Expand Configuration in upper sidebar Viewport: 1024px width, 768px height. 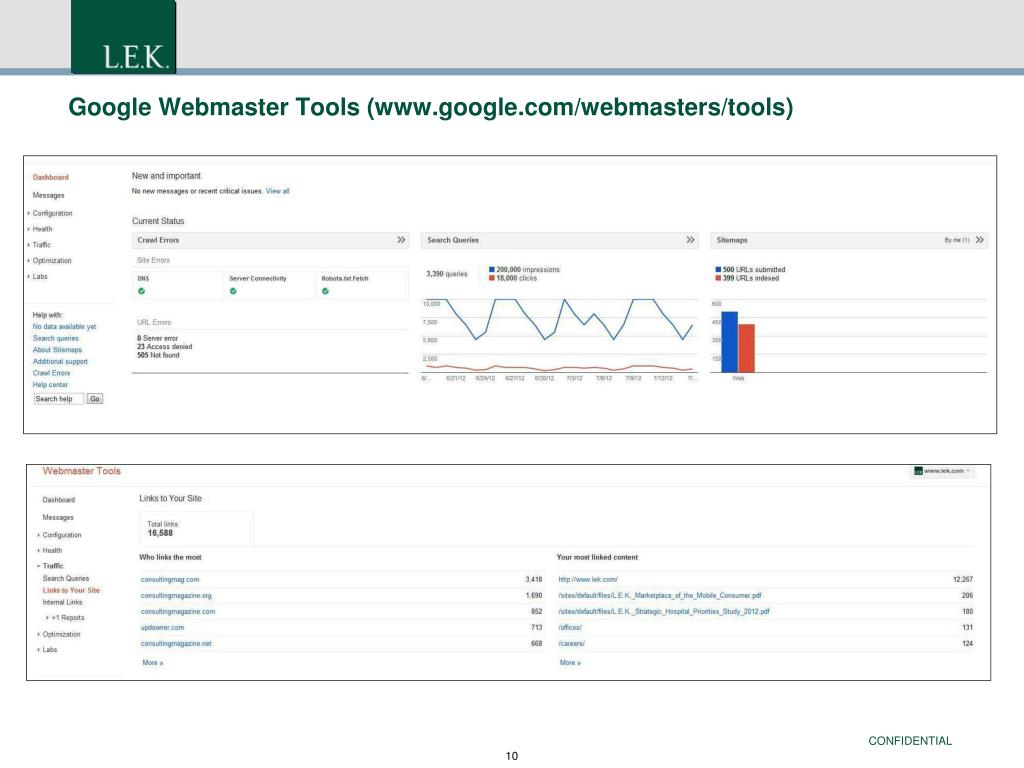coord(50,214)
